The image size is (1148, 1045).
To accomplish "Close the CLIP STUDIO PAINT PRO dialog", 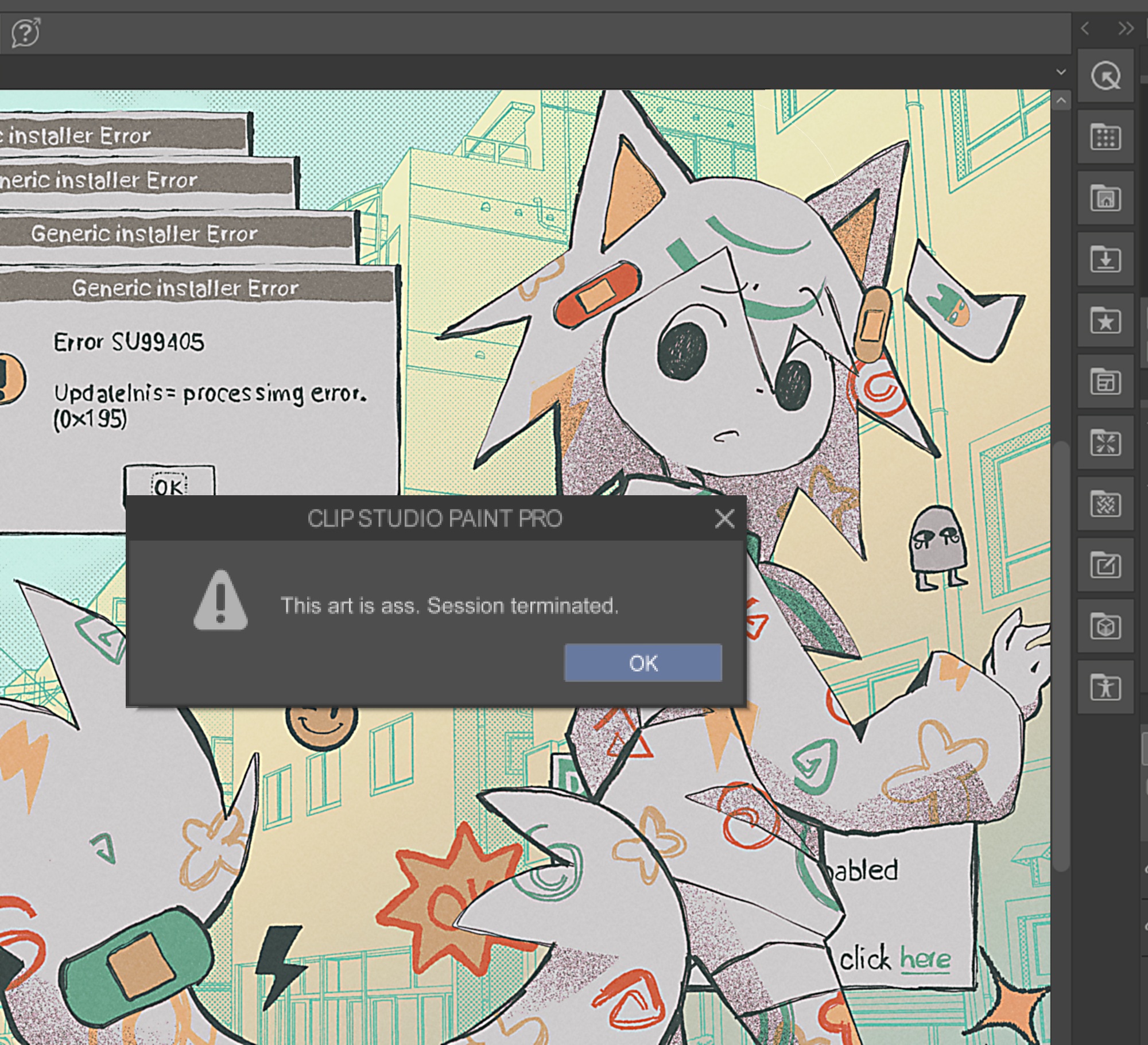I will click(x=724, y=518).
